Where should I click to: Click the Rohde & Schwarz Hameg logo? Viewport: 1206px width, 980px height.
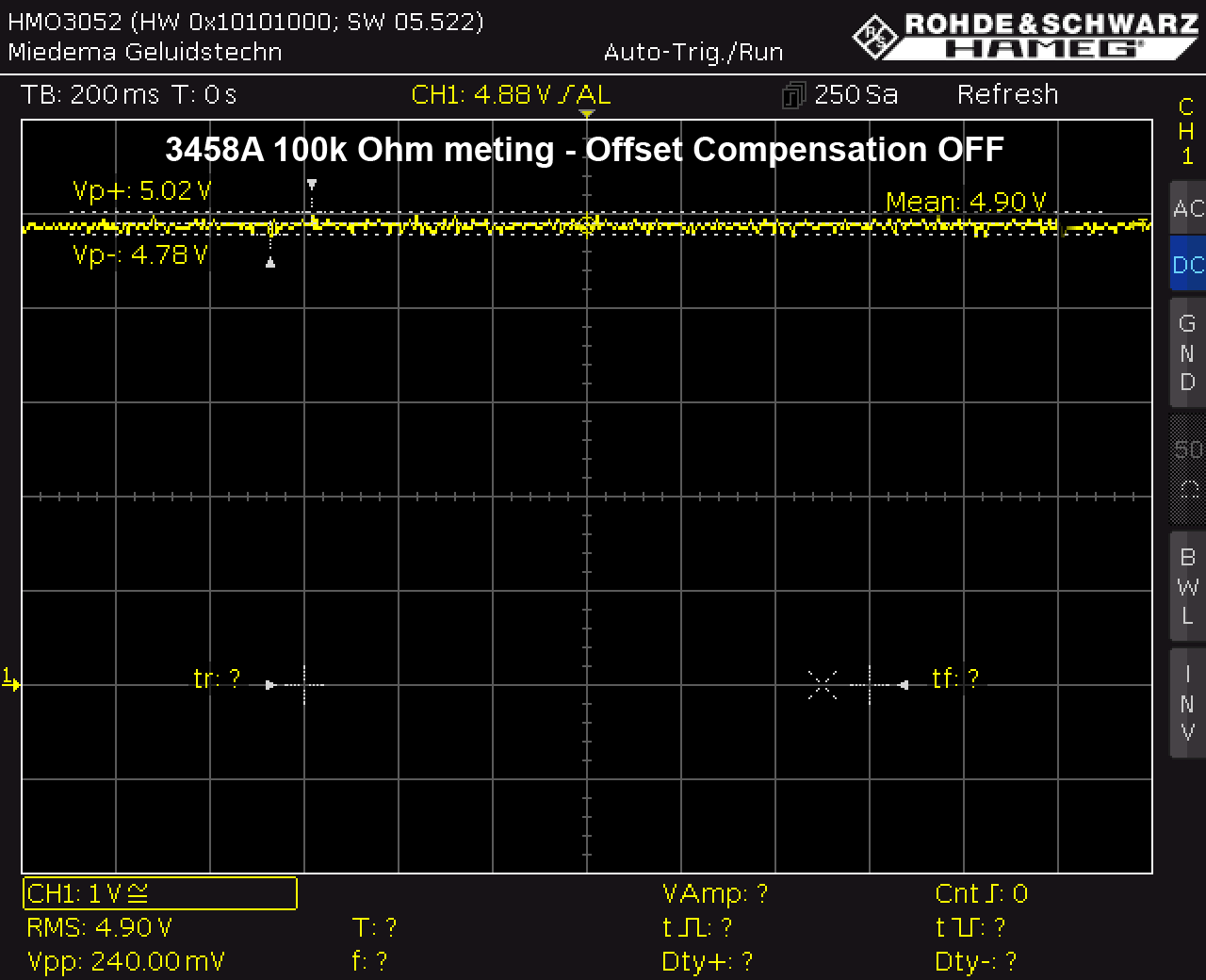[x=1025, y=36]
